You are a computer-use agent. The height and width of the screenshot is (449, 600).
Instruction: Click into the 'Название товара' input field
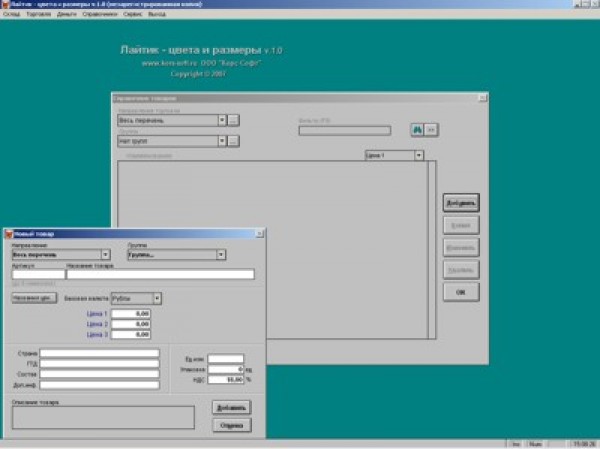(160, 274)
